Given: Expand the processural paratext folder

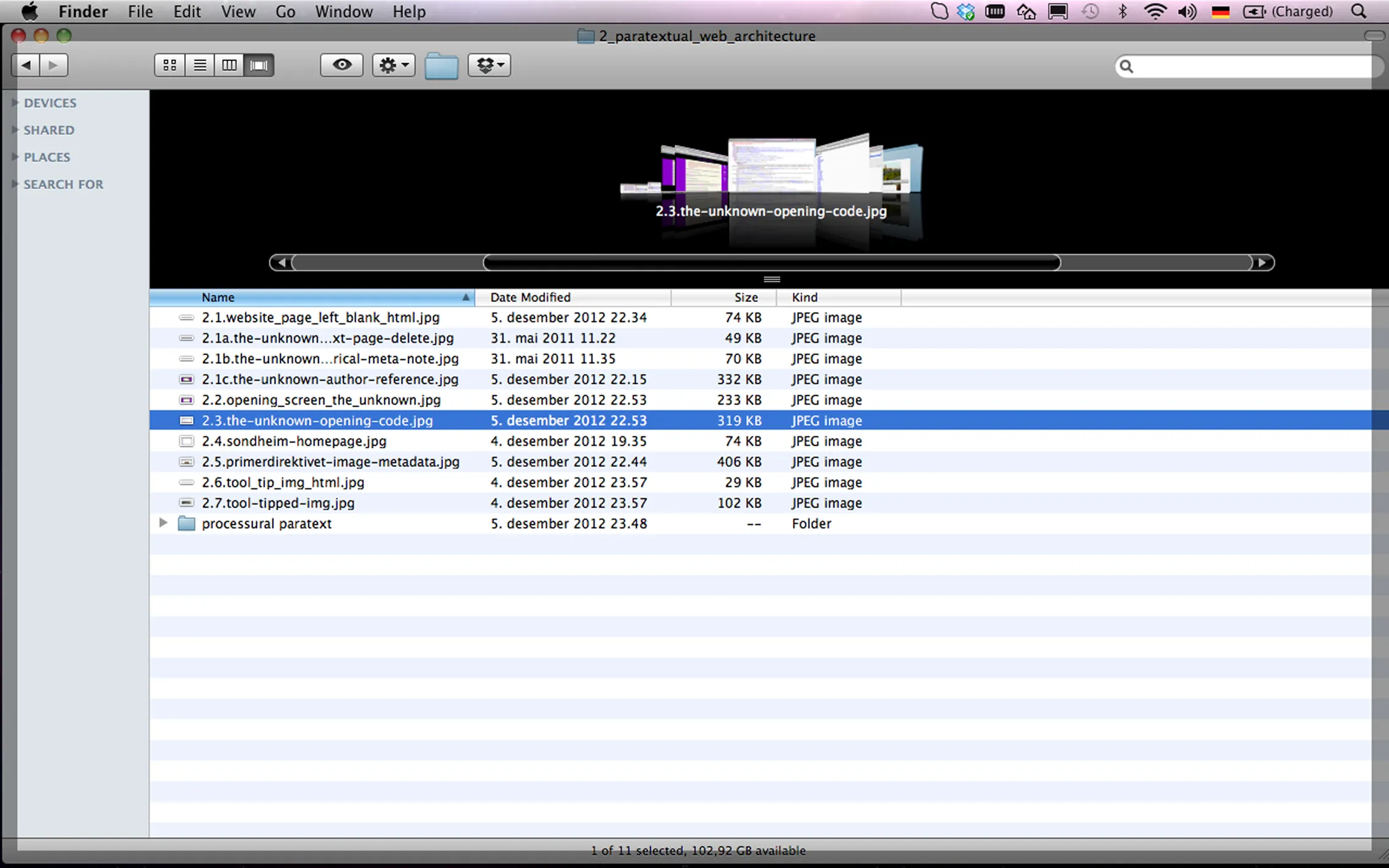Looking at the screenshot, I should click(x=163, y=523).
